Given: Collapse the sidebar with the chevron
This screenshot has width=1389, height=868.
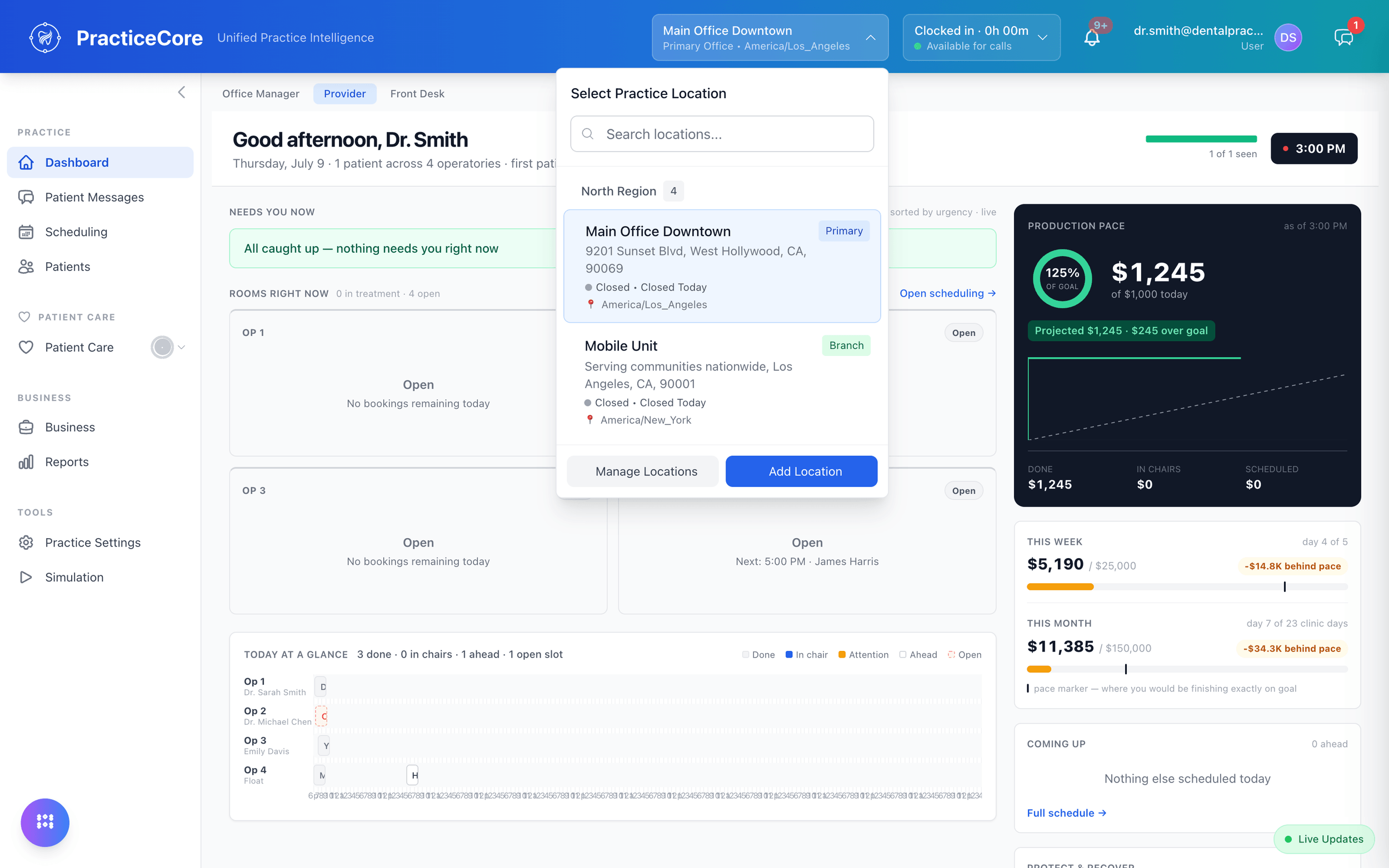Looking at the screenshot, I should pos(182,92).
